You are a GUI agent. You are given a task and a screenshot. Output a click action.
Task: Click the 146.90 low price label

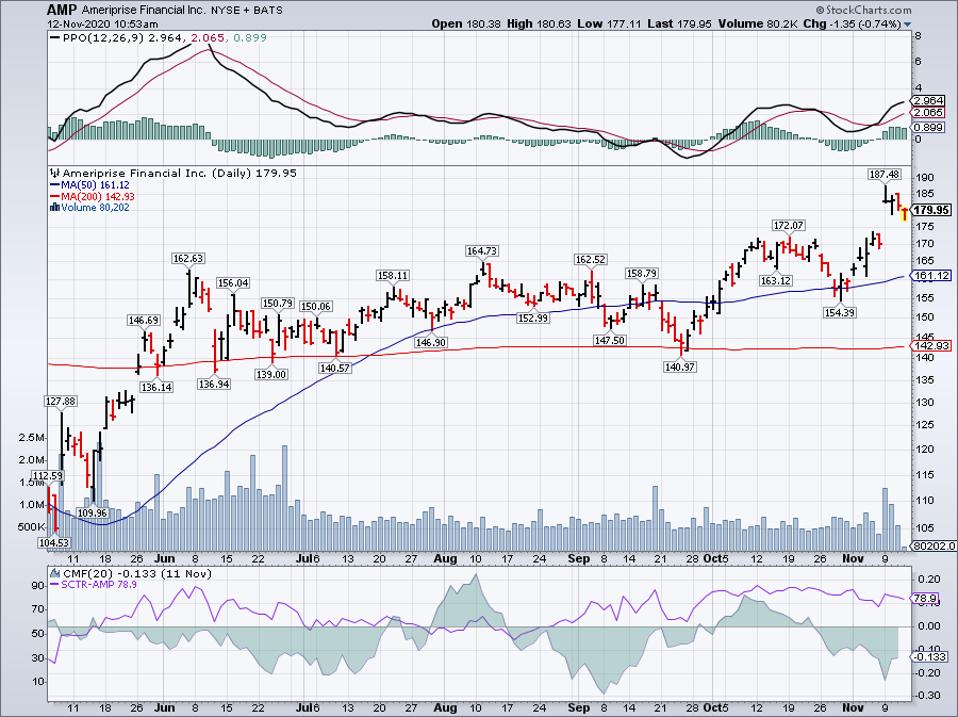[431, 343]
